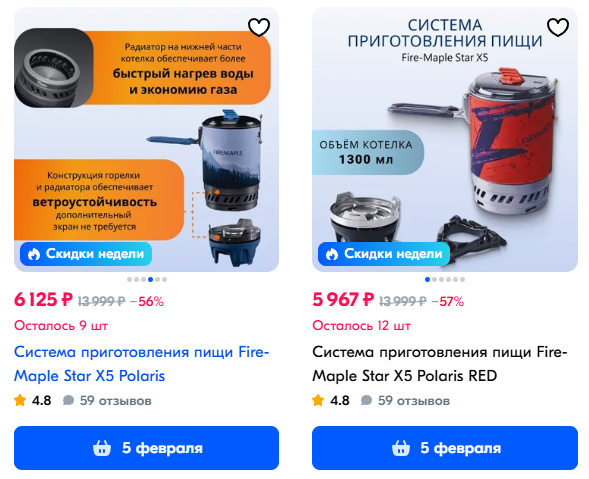The height and width of the screenshot is (479, 589).
Task: Click the review bubble icon of Polaris RED
Action: click(x=366, y=400)
